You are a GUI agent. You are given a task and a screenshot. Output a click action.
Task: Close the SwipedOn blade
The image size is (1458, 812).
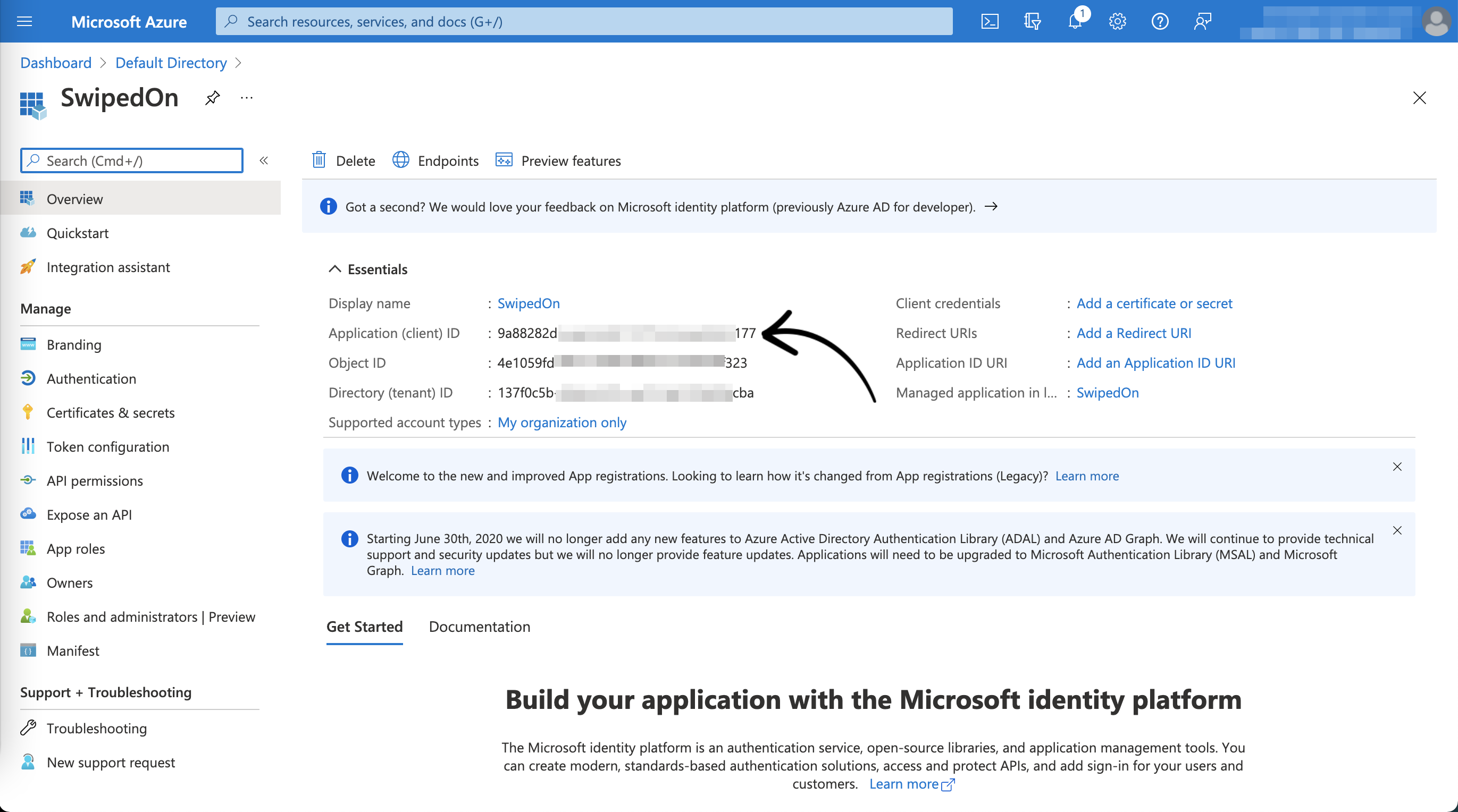pyautogui.click(x=1419, y=98)
